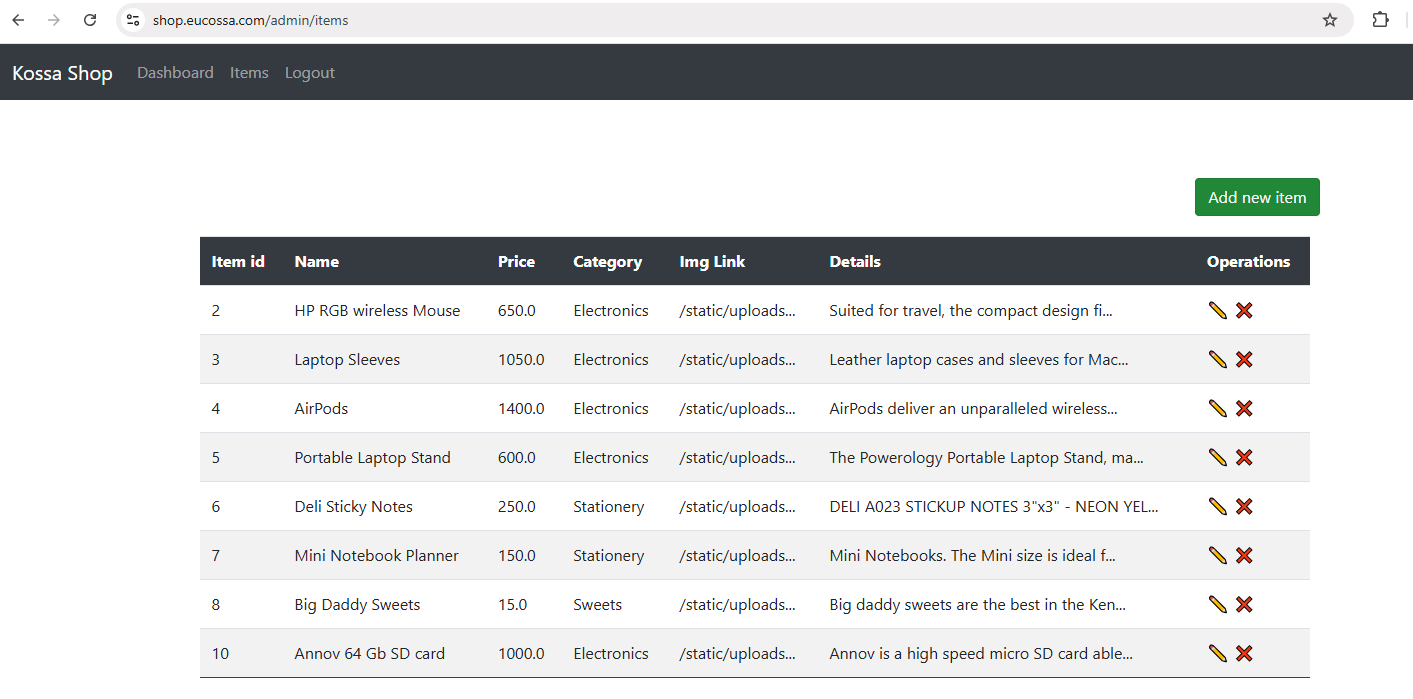Open the Kossa Shop home link
Screen dimensions: 1413x699
coord(62,72)
